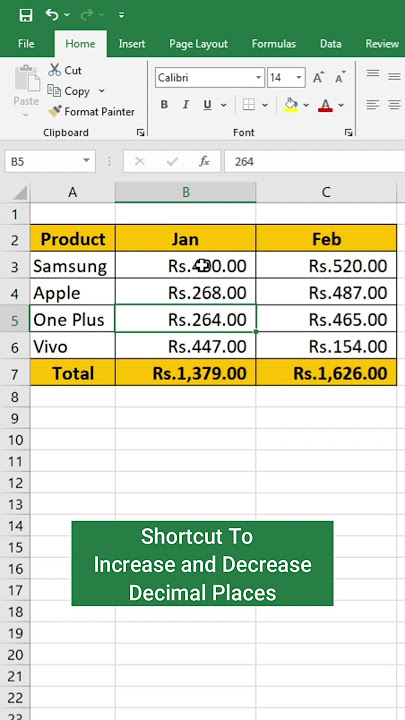405x720 pixels.
Task: Click the Cut scissors icon
Action: pyautogui.click(x=55, y=70)
